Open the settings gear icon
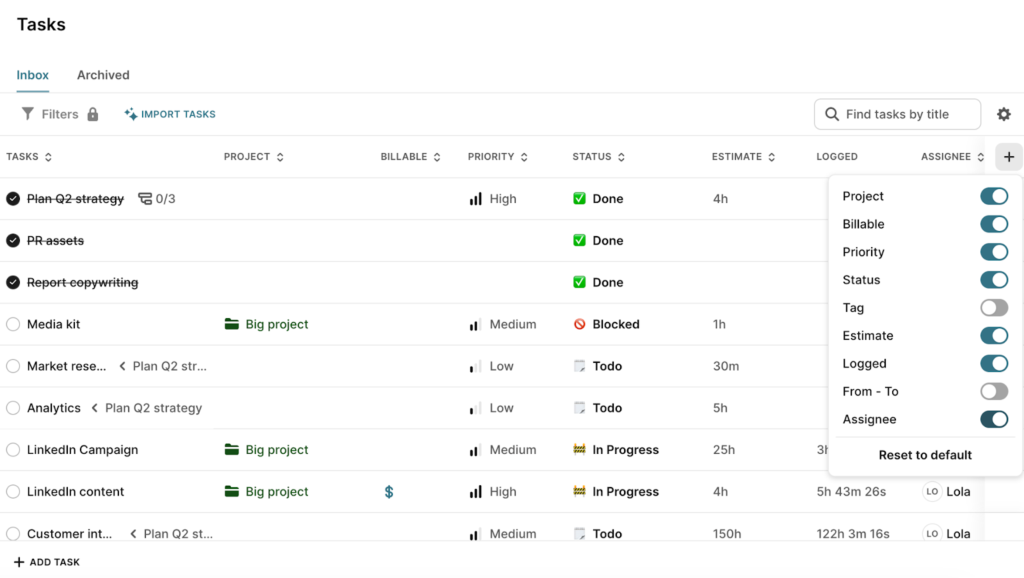 tap(1004, 115)
